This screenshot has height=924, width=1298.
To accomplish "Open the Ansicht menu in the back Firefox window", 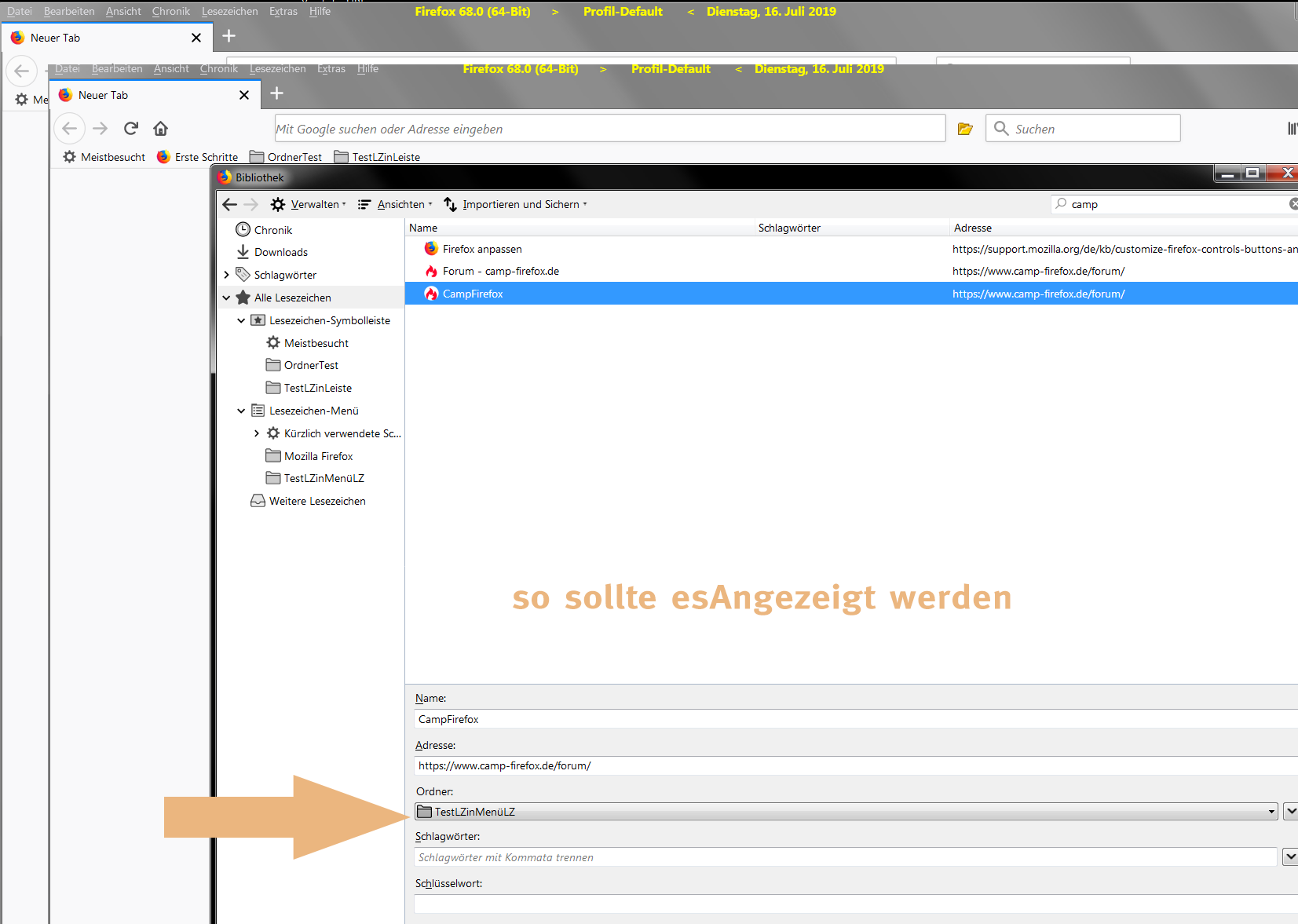I will [123, 12].
